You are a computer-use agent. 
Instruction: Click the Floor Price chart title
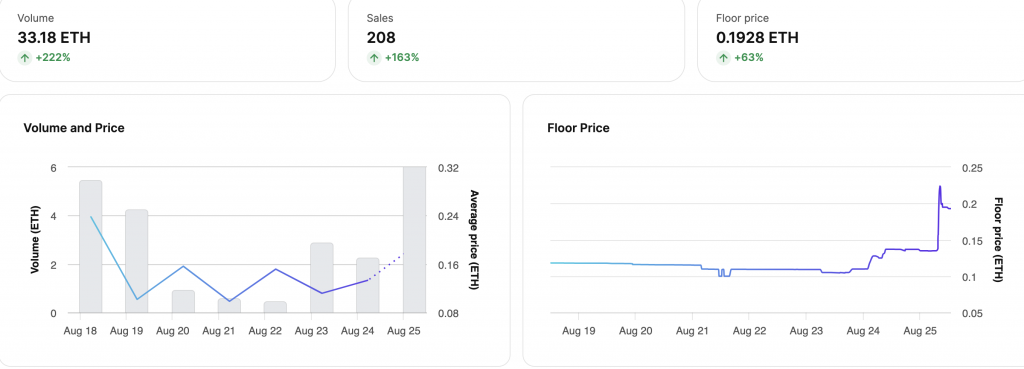point(578,128)
